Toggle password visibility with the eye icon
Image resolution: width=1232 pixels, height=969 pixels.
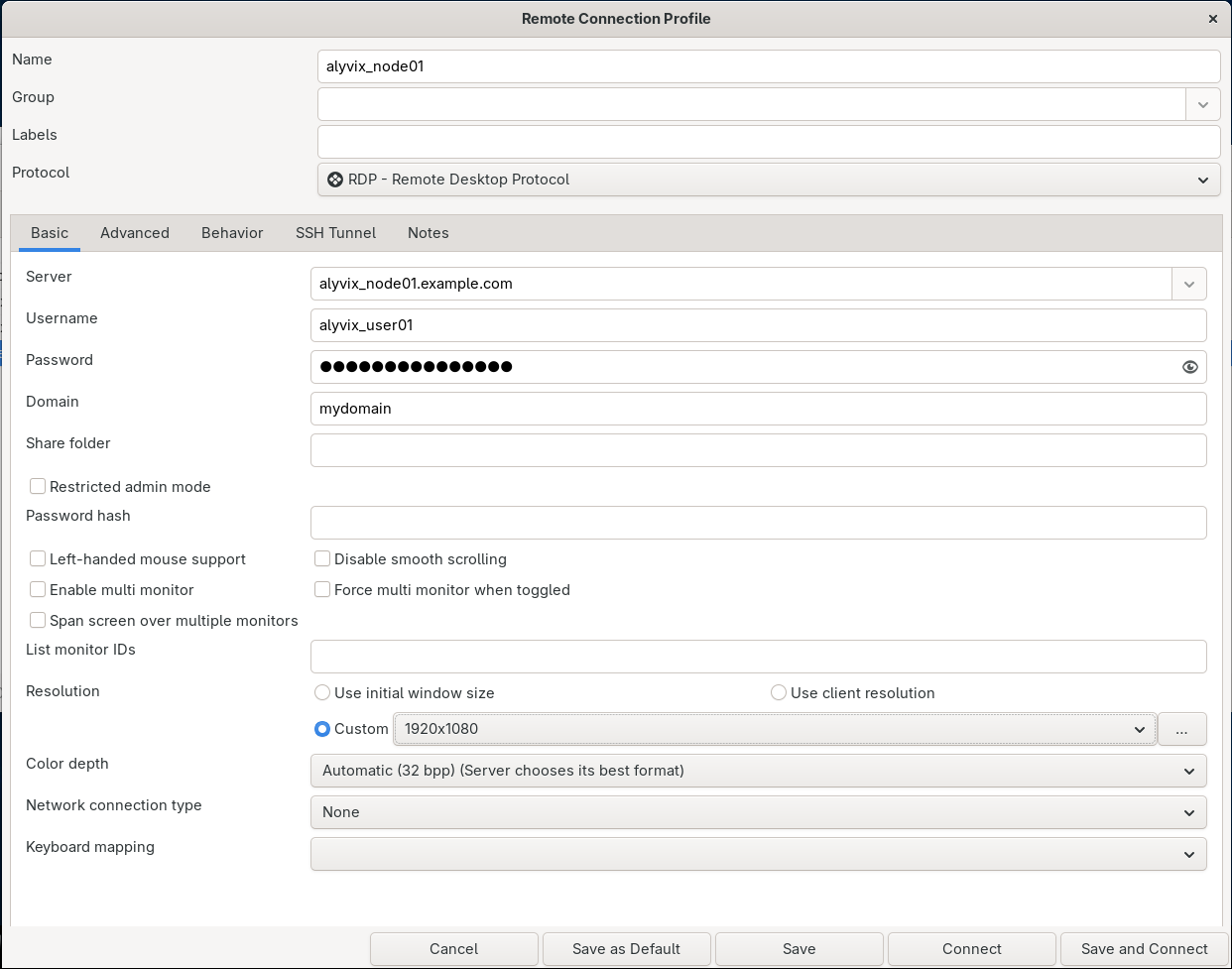(x=1189, y=366)
